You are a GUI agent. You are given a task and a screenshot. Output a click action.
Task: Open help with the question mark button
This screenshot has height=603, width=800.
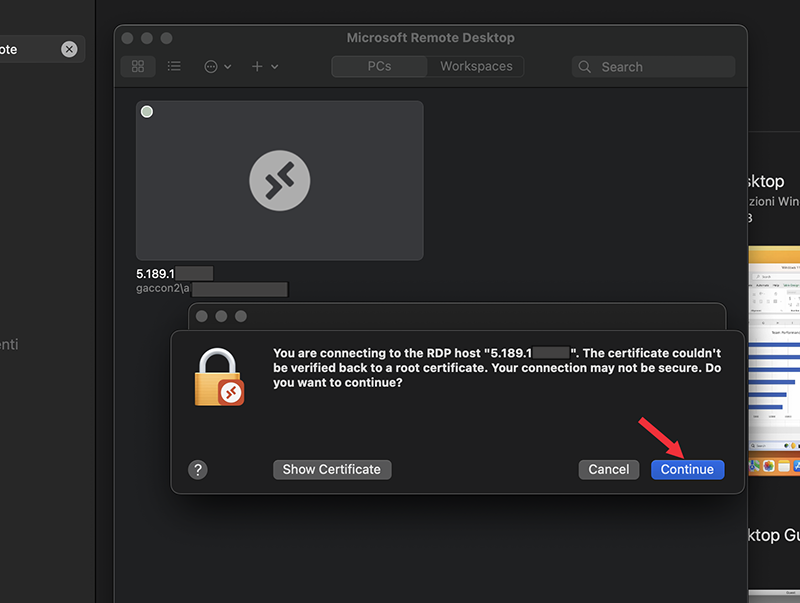198,469
